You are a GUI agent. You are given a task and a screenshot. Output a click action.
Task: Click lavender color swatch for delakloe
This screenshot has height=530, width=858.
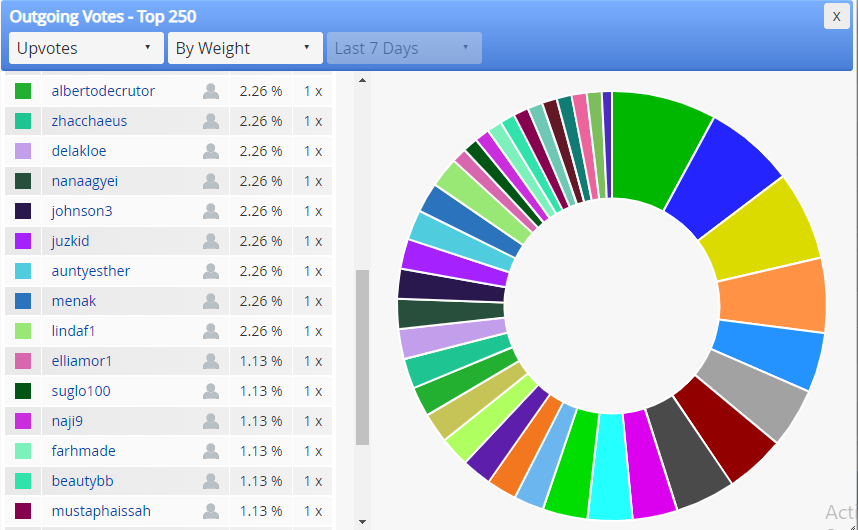[23, 151]
